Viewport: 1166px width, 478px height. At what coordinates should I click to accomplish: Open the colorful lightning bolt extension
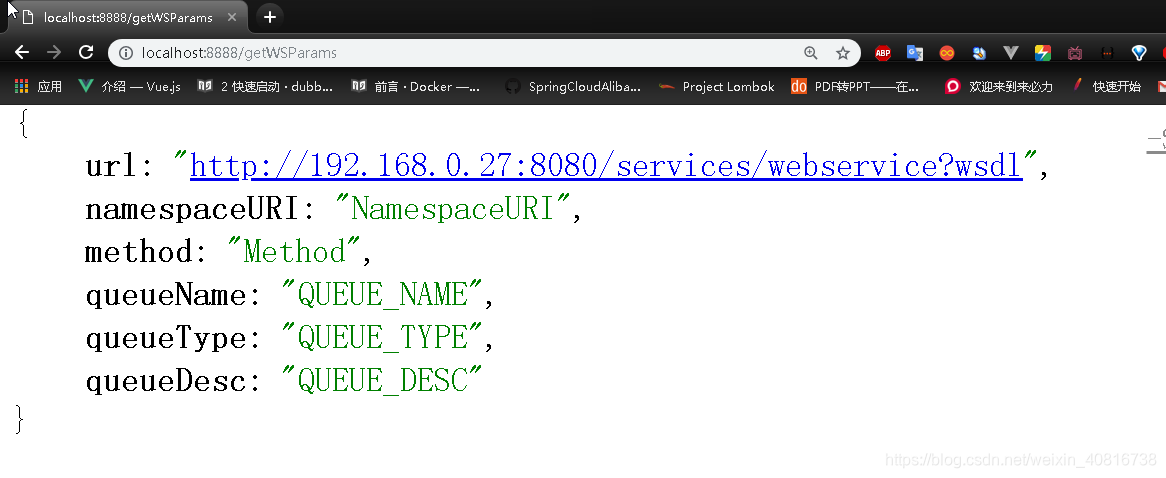[1043, 53]
